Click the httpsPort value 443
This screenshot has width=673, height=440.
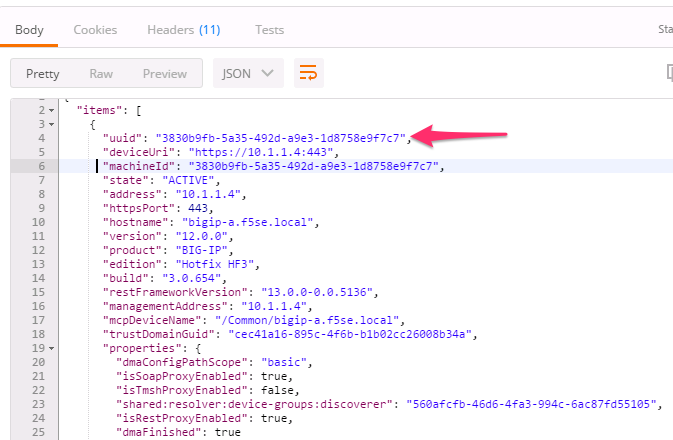[x=198, y=208]
